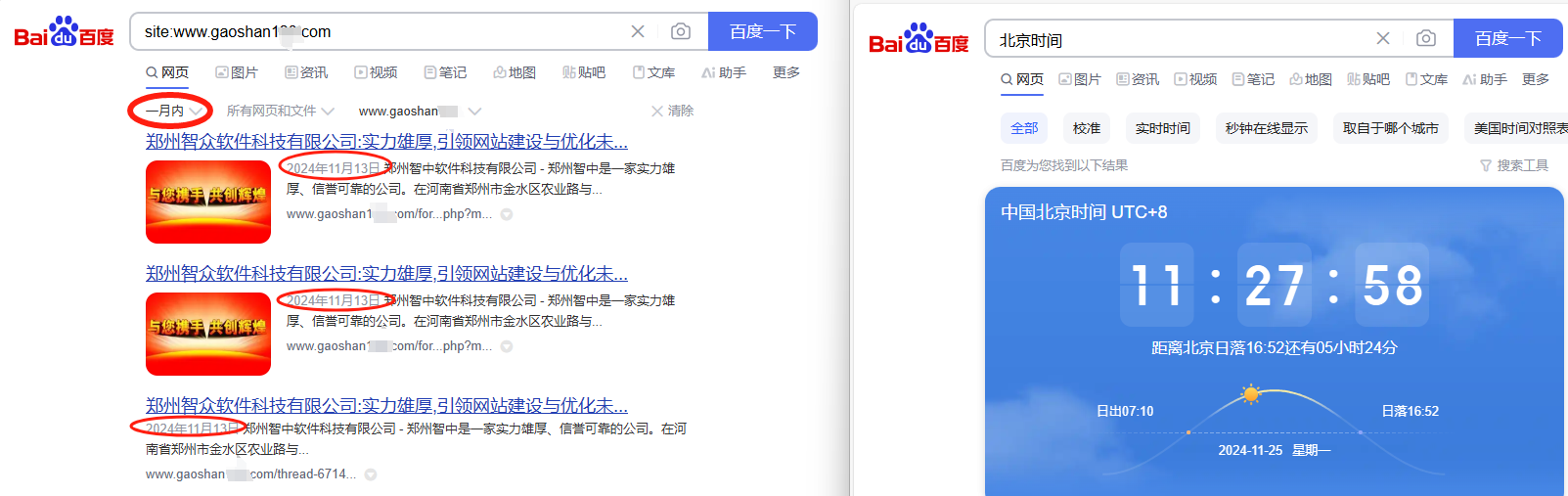Click the Baidu logo in right window

click(x=918, y=39)
